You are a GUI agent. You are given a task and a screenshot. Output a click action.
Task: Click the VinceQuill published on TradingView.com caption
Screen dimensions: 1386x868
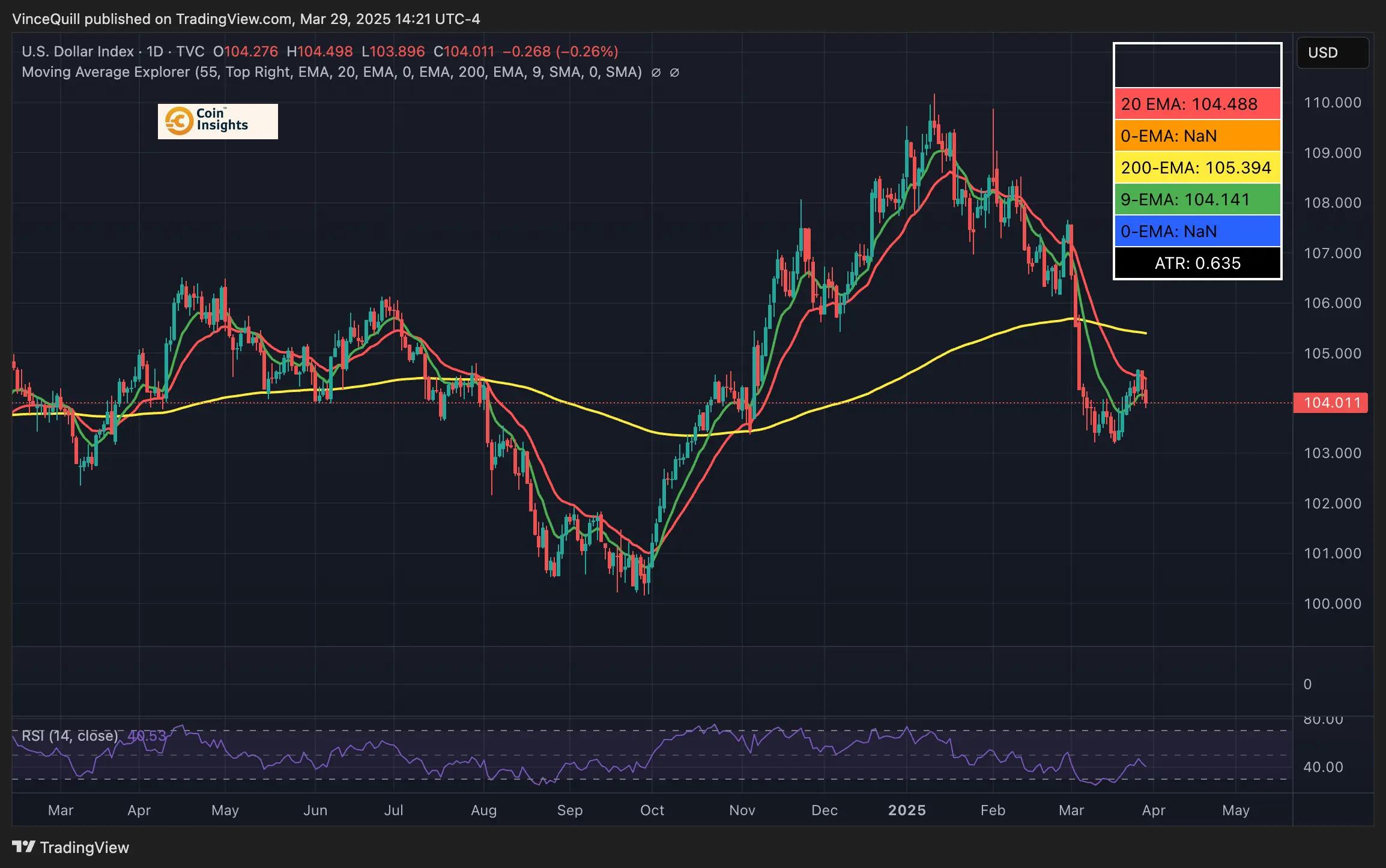pos(246,19)
